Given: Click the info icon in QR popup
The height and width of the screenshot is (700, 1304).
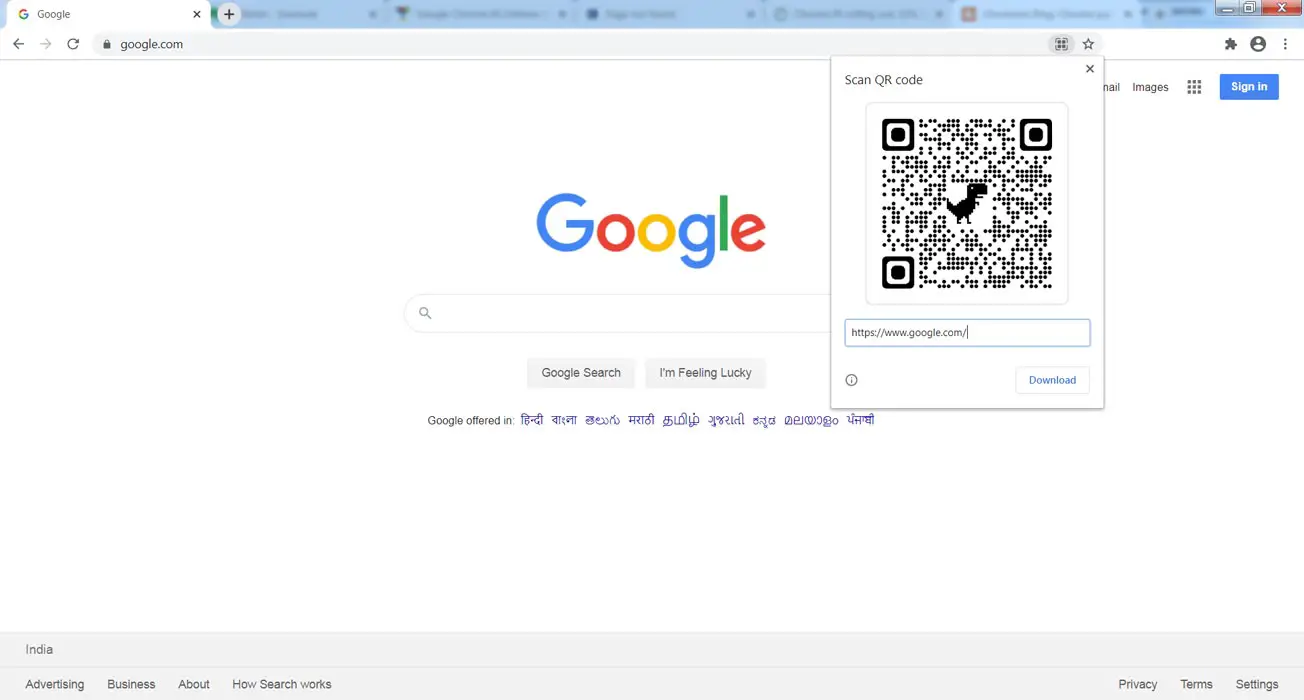Looking at the screenshot, I should pos(852,380).
